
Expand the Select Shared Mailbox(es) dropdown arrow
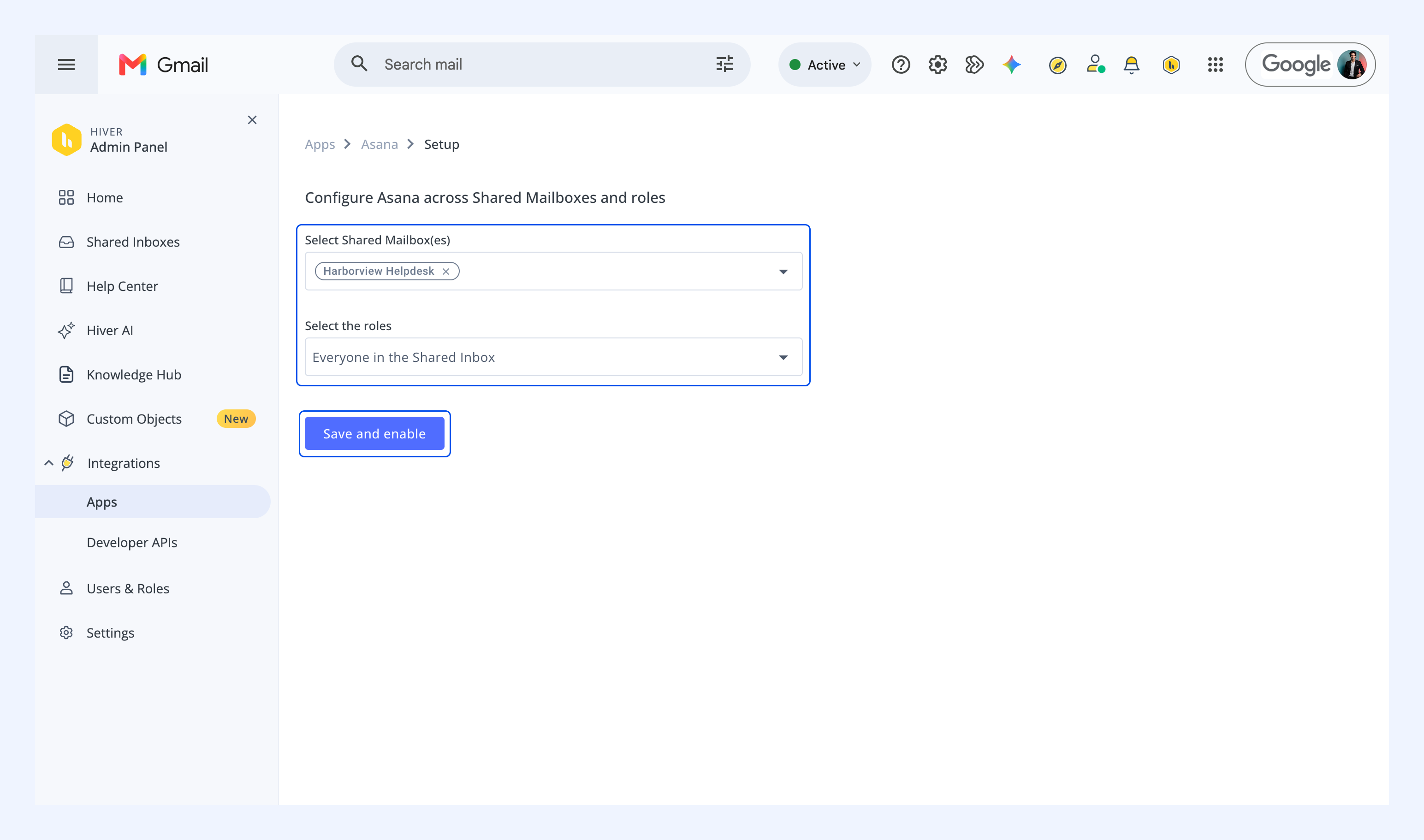pyautogui.click(x=783, y=272)
